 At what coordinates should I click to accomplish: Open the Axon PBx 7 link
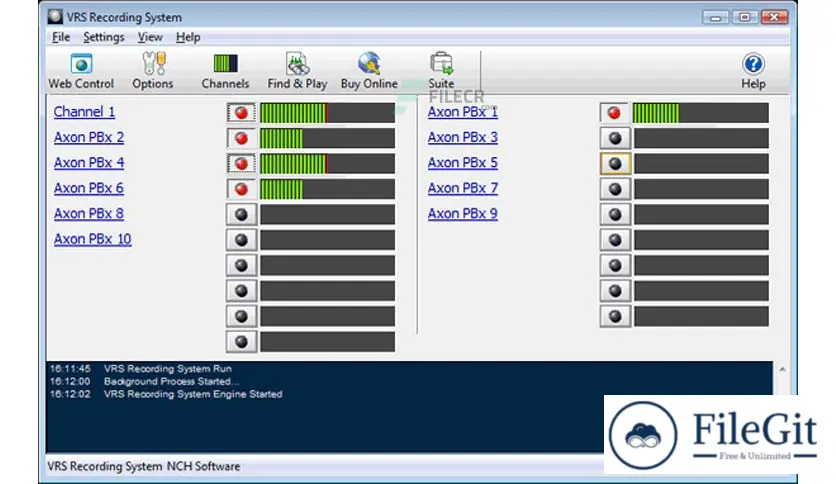coord(462,188)
